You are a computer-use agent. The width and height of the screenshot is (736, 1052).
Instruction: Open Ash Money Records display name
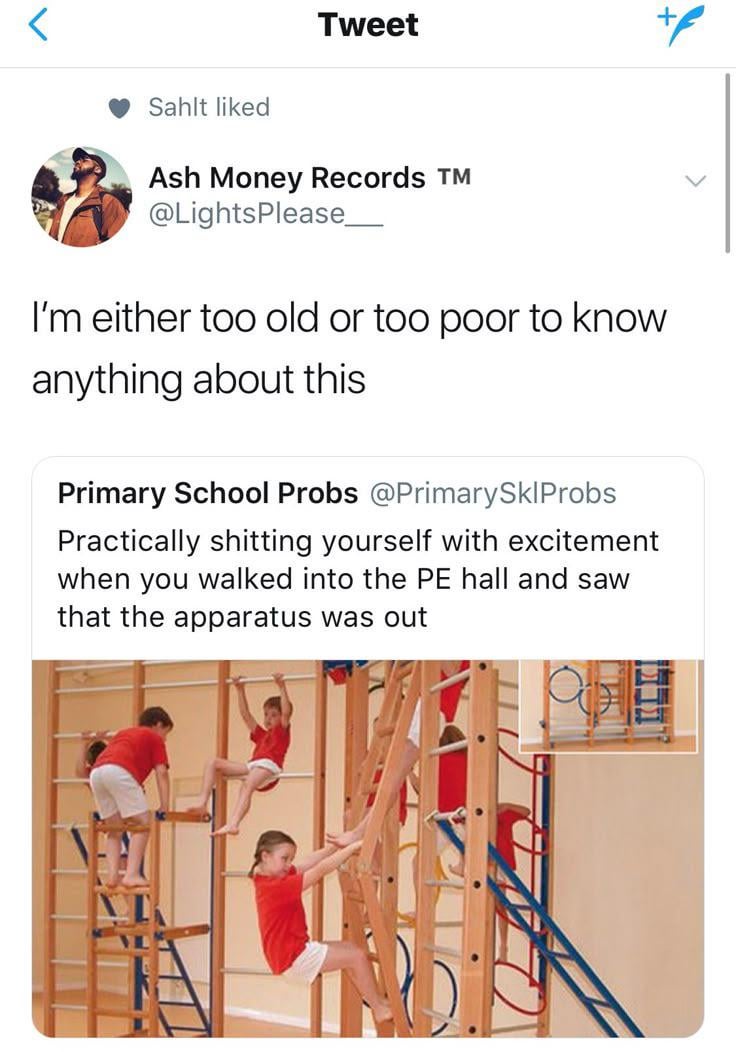pos(286,178)
